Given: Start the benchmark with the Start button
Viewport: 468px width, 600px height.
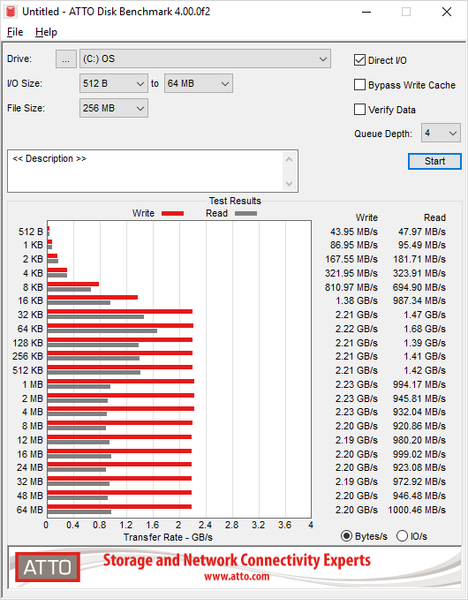Looking at the screenshot, I should point(435,161).
